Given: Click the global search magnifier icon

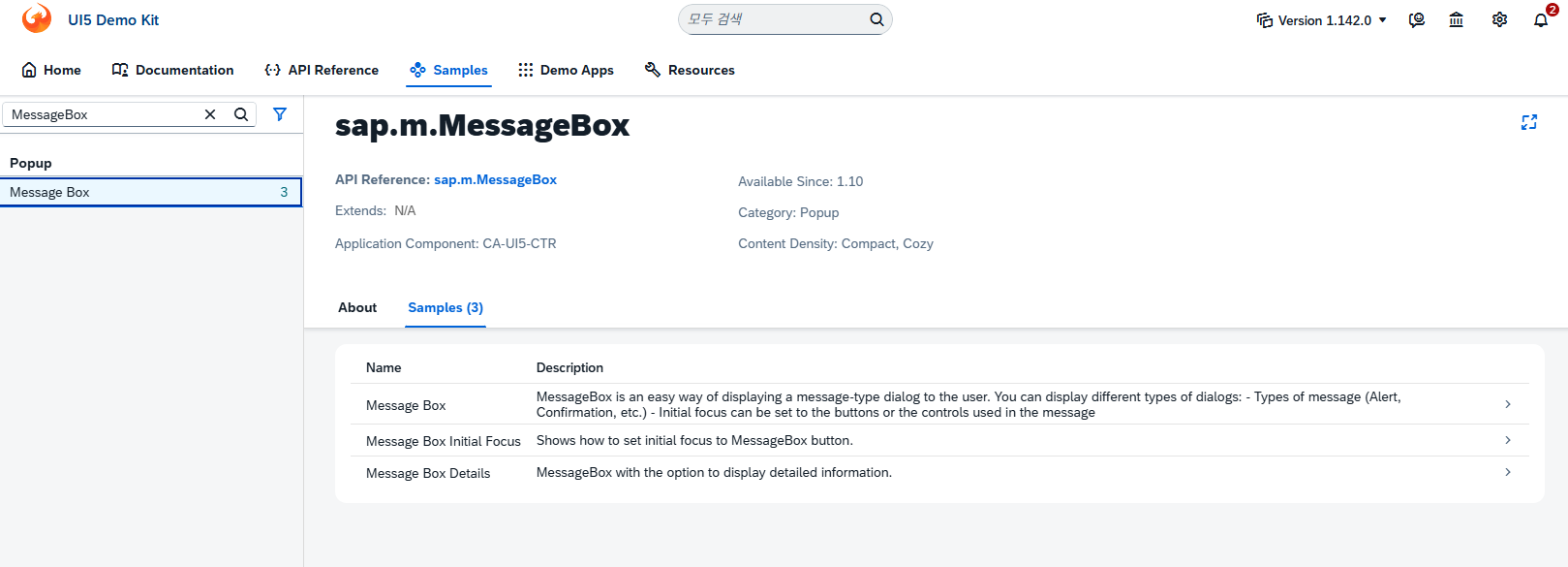Looking at the screenshot, I should click(876, 19).
